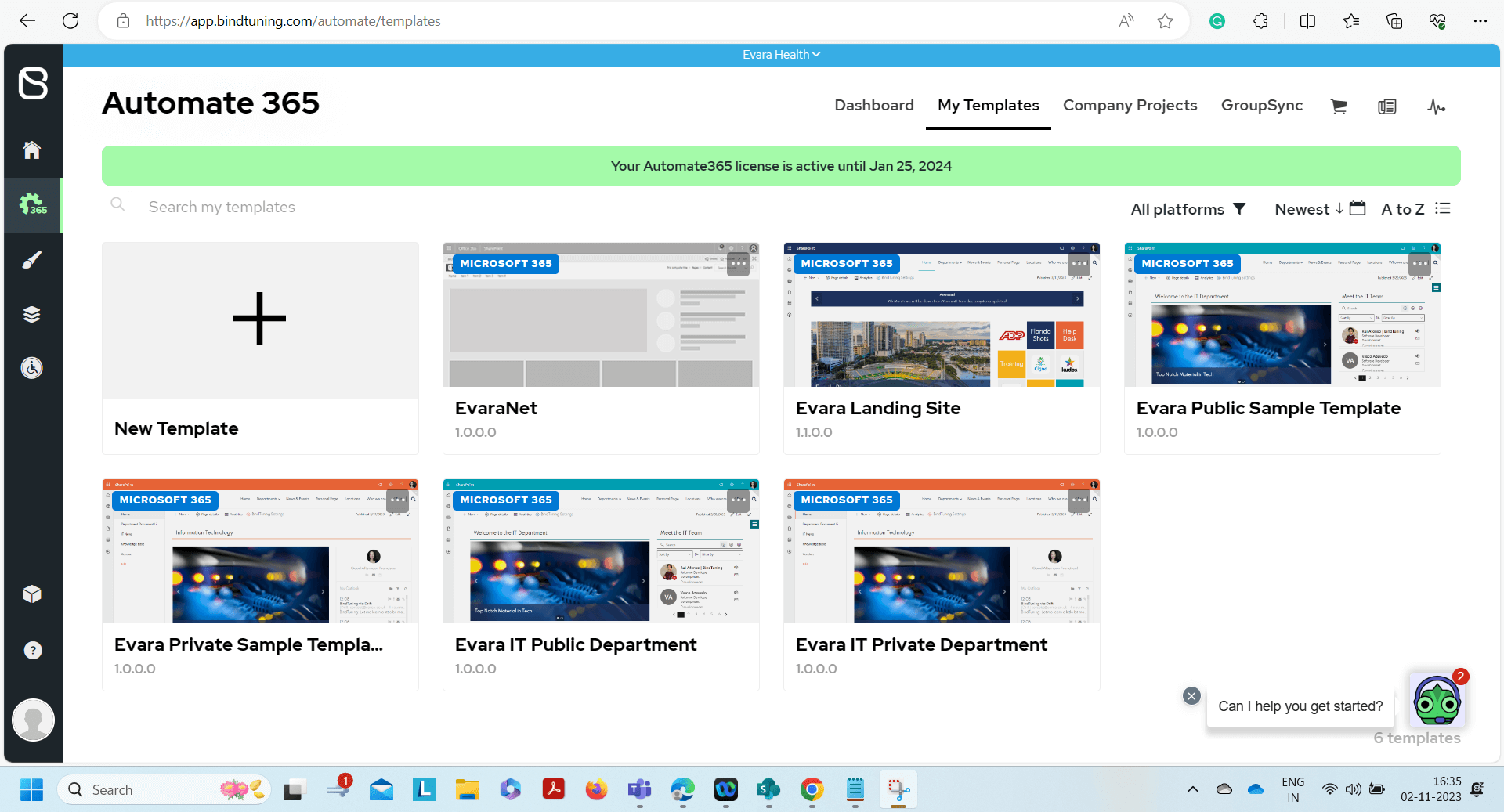1504x812 pixels.
Task: Open Evara Public Sample Template title
Action: 1268,408
